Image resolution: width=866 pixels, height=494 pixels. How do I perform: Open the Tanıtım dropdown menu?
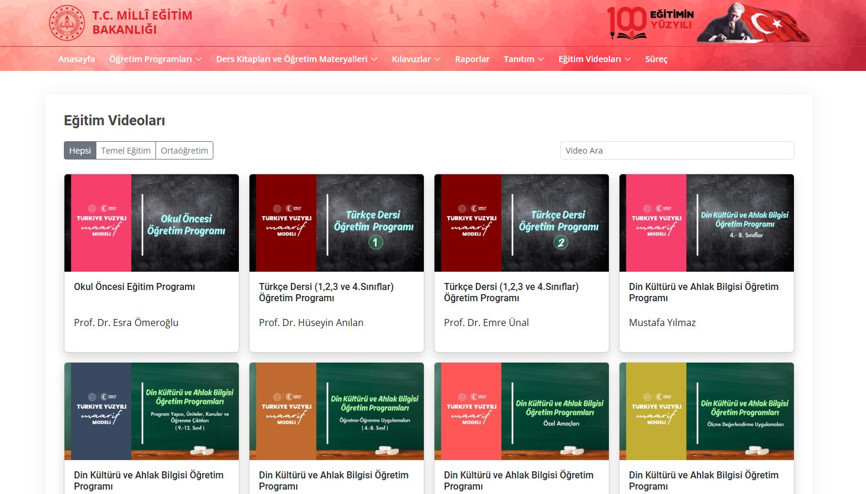click(523, 59)
